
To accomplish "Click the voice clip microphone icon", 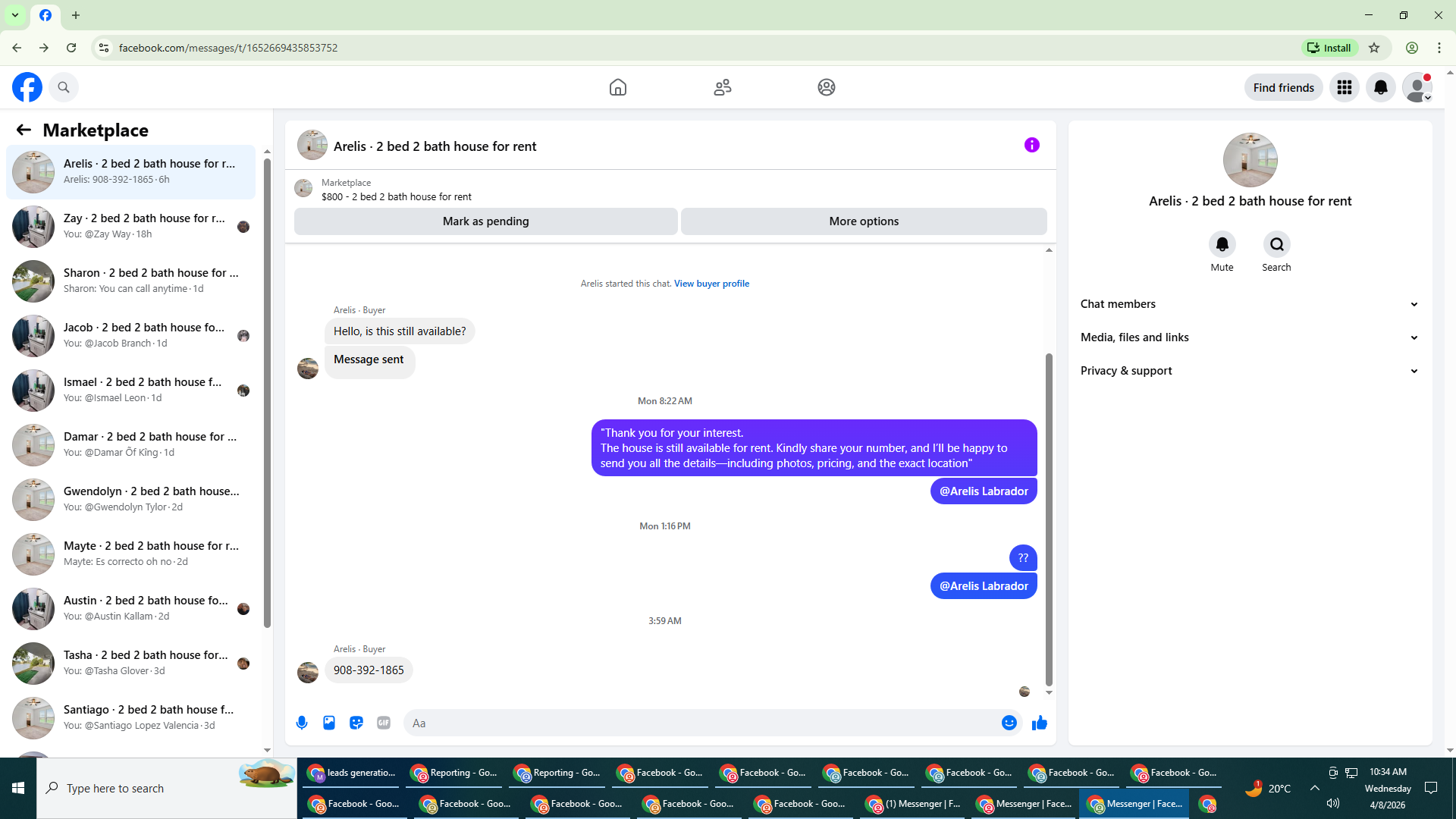I will tap(302, 723).
